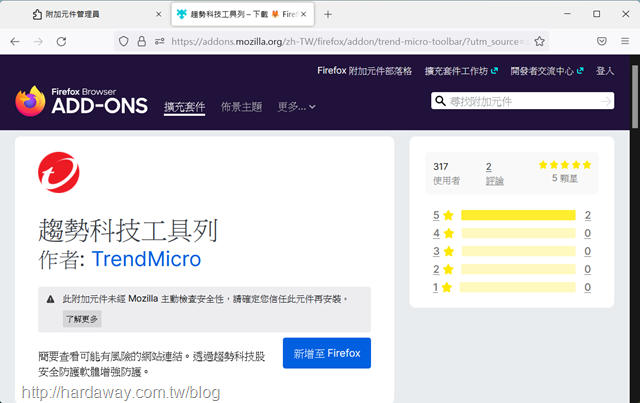Screen dimensions: 640x403
Task: Open the site permissions icon in address bar
Action: [160, 41]
